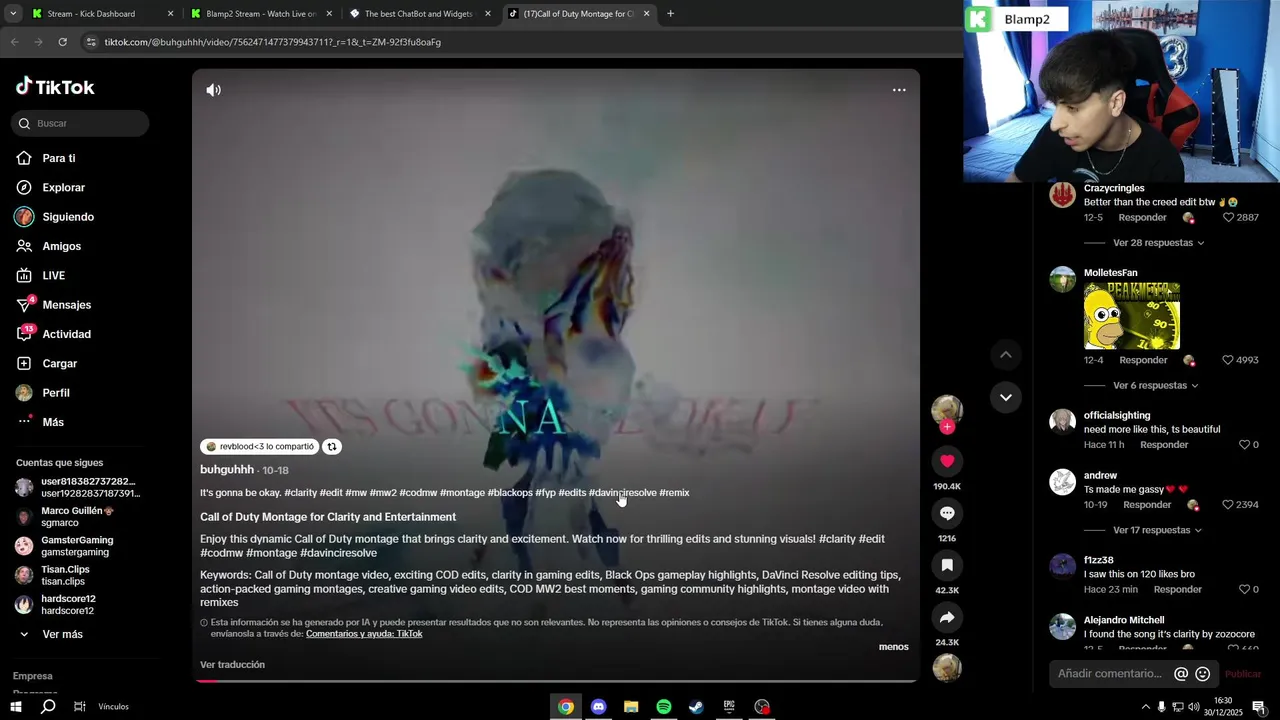Open LIVE section
Screen dimensions: 1280x720
pyautogui.click(x=54, y=276)
